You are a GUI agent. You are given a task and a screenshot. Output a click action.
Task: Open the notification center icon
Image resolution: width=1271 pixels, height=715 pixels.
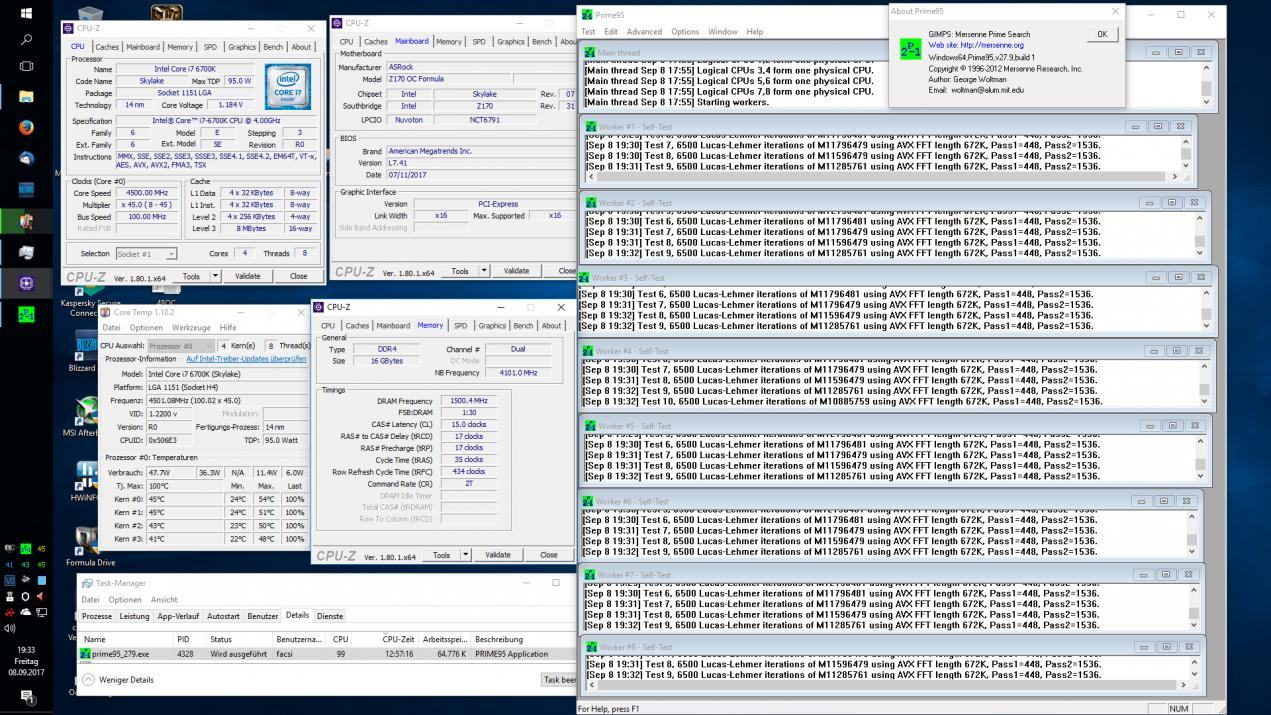27,699
